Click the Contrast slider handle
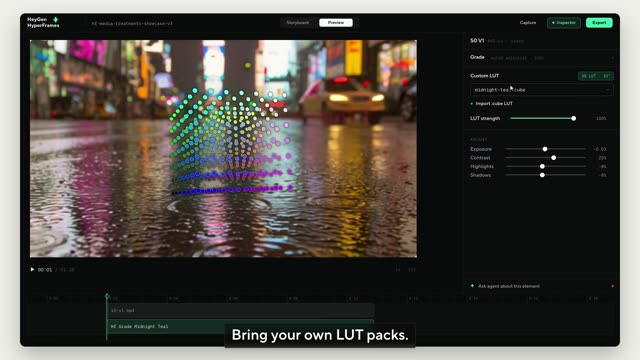Viewport: 640px width, 360px height. tap(553, 158)
